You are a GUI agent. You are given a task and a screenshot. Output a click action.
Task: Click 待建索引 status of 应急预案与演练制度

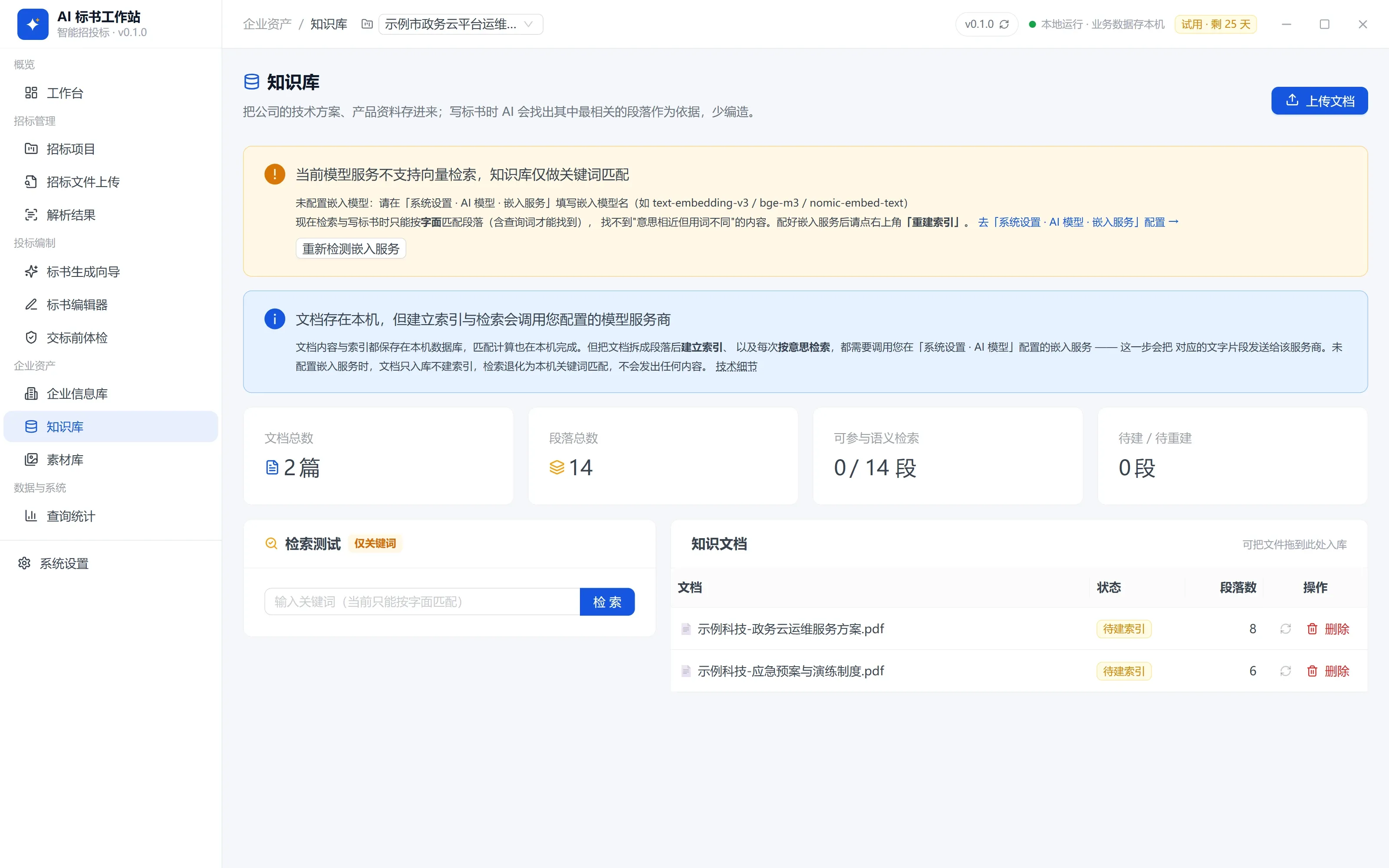(1123, 671)
